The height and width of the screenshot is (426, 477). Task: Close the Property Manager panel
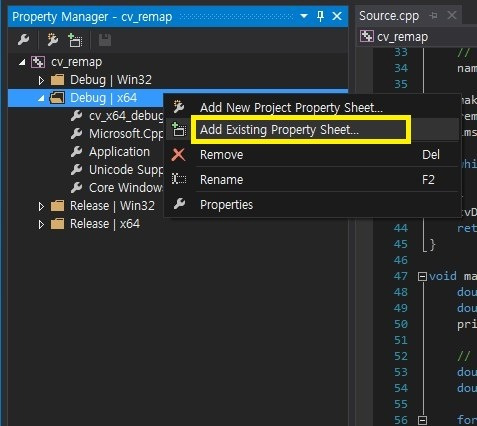click(337, 16)
